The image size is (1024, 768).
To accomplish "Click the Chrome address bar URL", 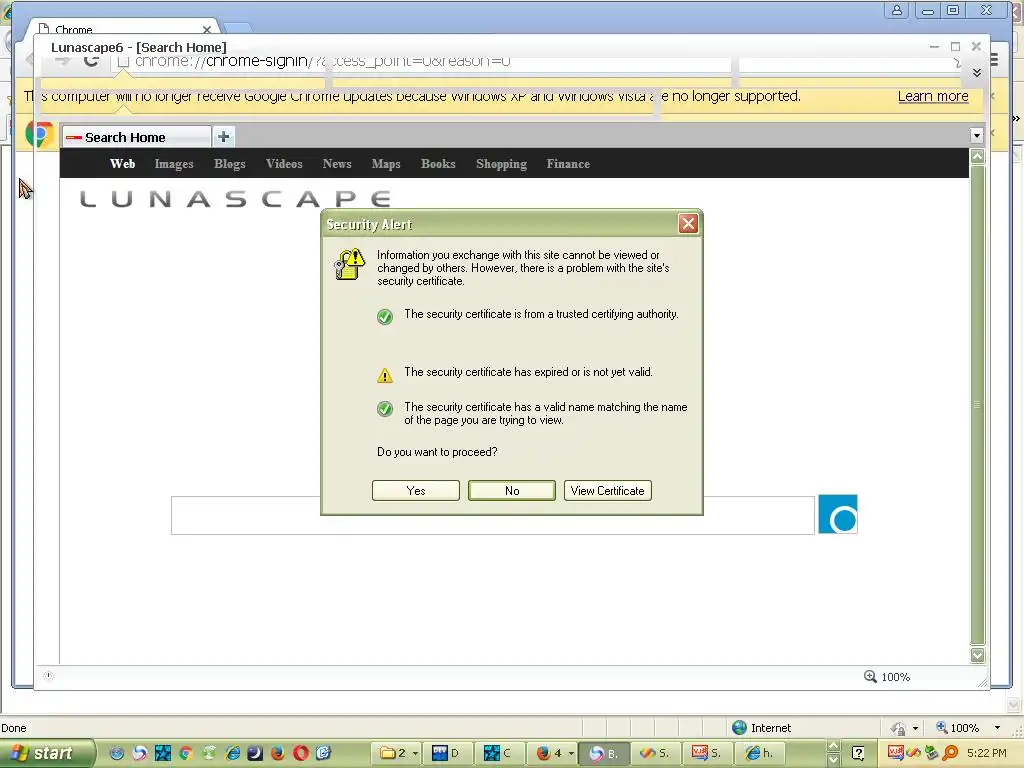I will click(323, 61).
